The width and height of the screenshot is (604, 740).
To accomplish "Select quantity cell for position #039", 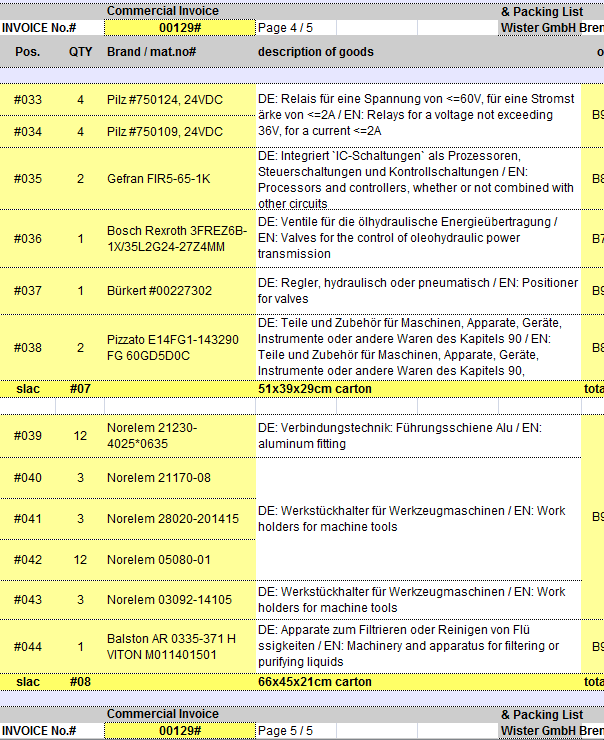I will [80, 435].
